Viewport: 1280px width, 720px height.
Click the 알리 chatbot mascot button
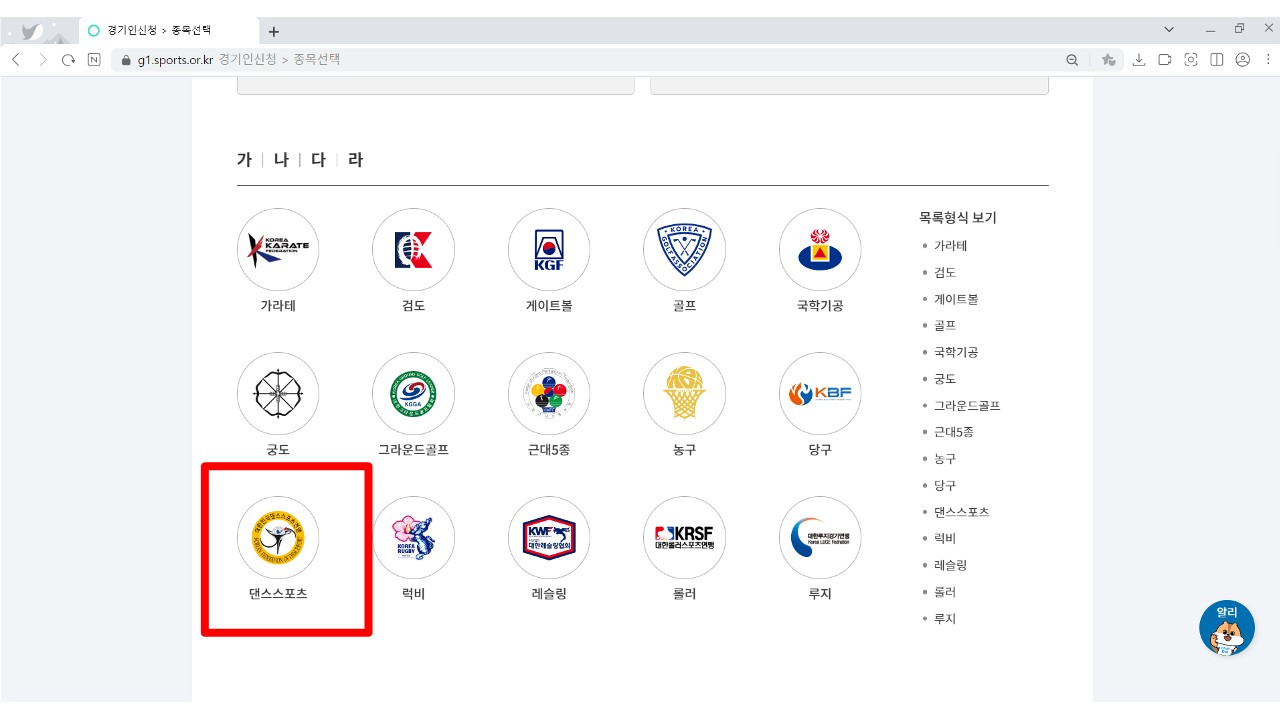1226,629
